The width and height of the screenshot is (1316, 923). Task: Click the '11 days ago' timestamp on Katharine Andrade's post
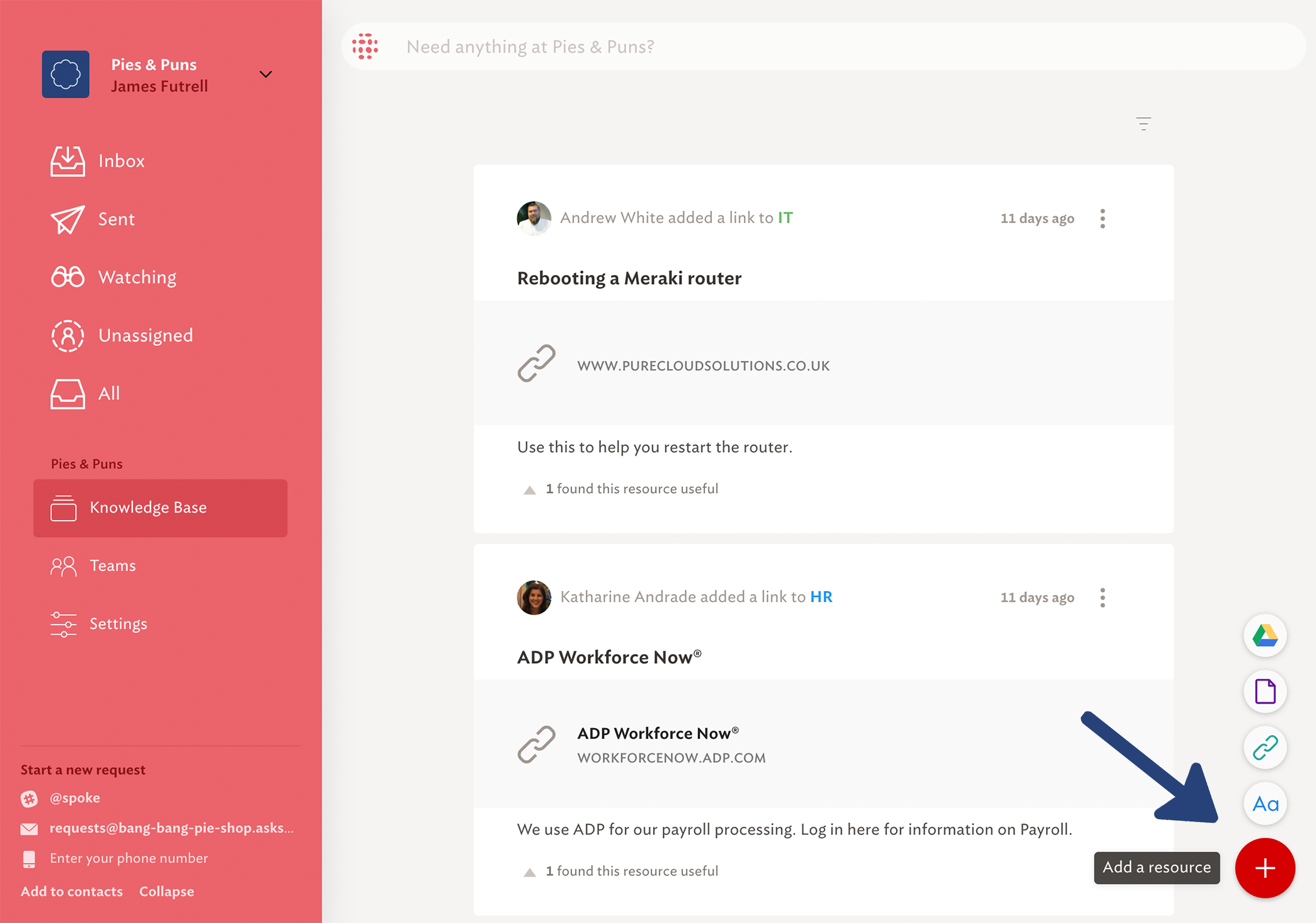tap(1037, 598)
